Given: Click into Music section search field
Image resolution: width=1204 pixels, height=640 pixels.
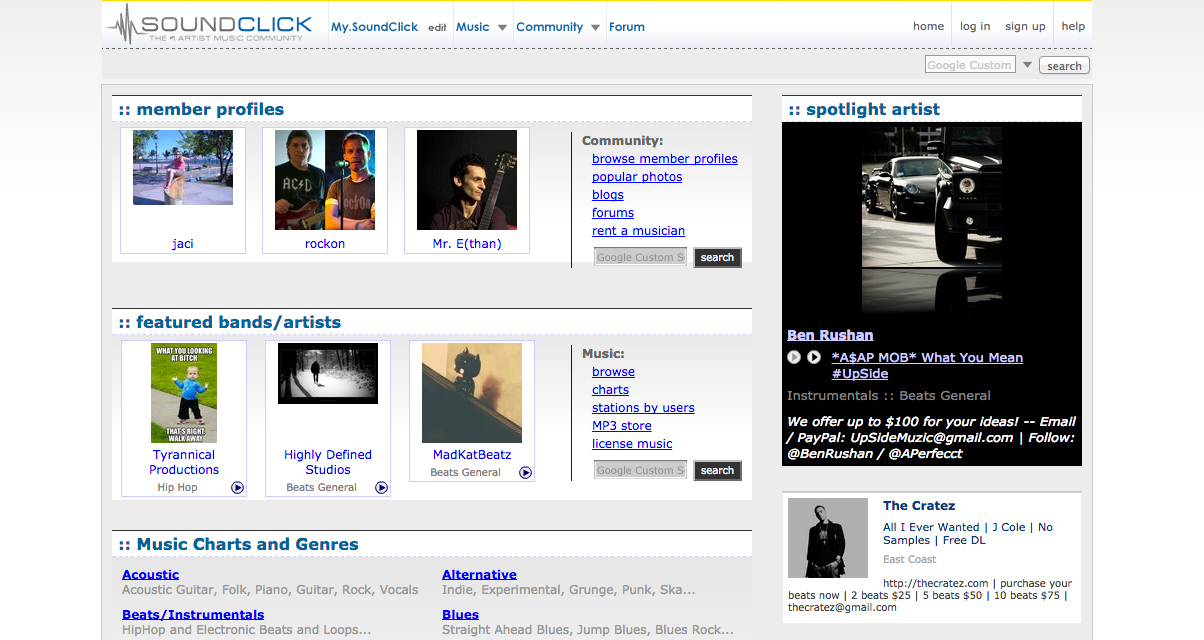Looking at the screenshot, I should pyautogui.click(x=640, y=470).
